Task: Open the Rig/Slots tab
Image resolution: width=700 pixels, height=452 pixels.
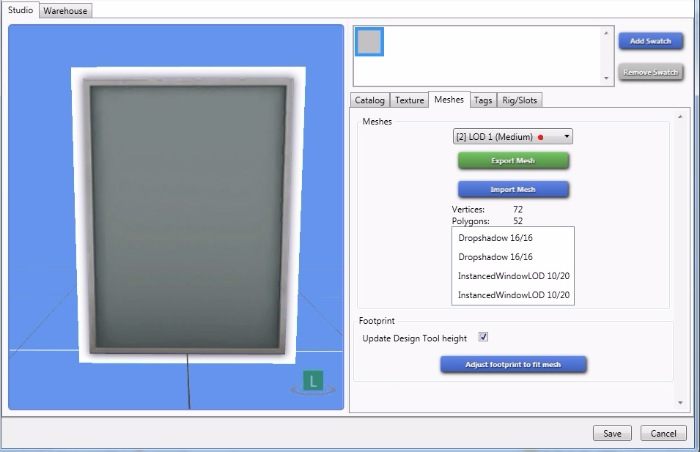Action: point(520,100)
